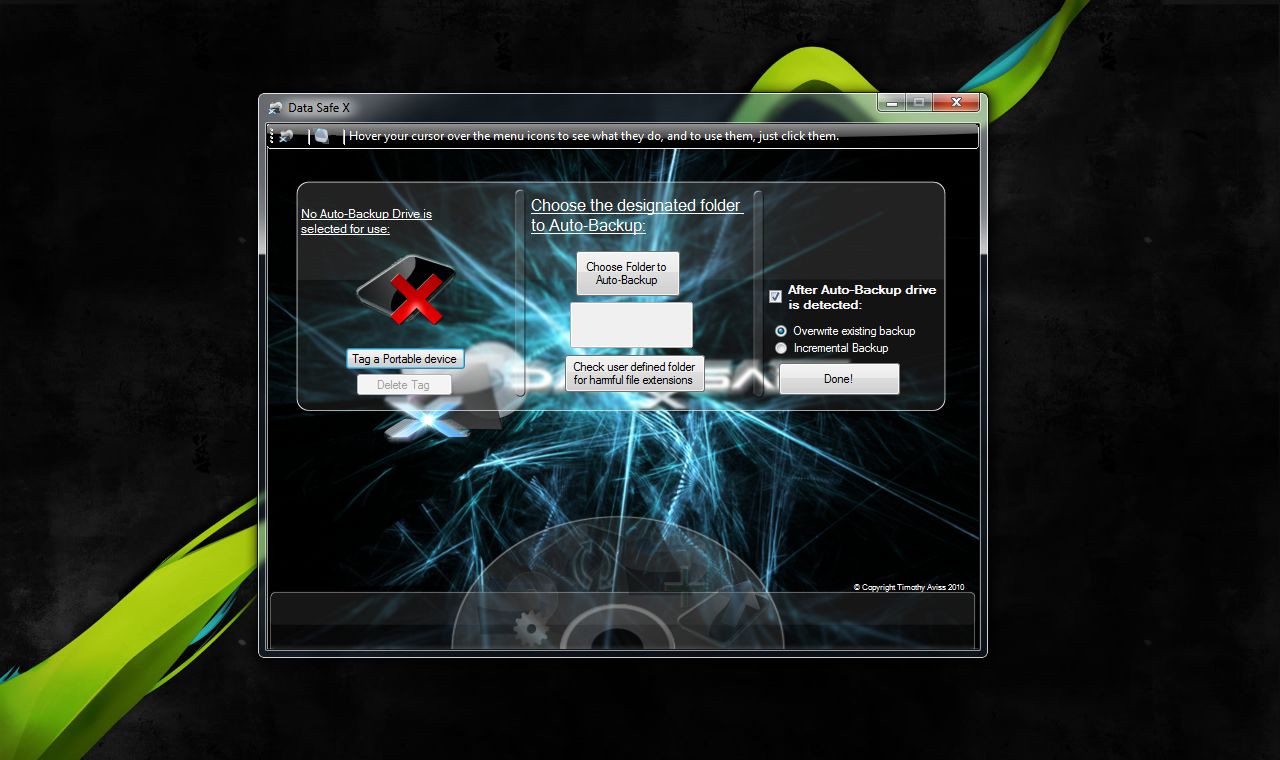Click the Done! button

839,379
